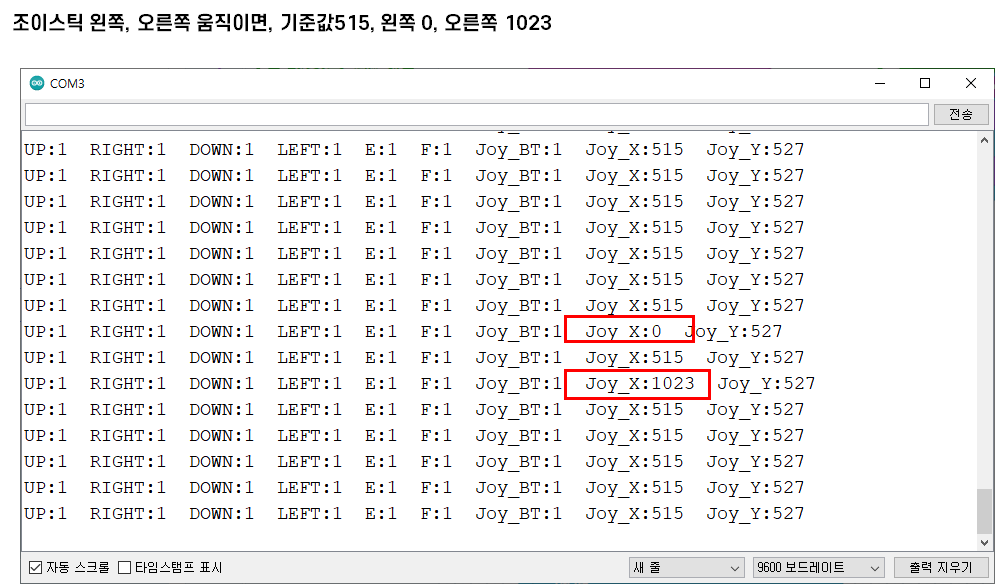Close the COM3 serial monitor window
The height and width of the screenshot is (584, 995).
(x=971, y=83)
